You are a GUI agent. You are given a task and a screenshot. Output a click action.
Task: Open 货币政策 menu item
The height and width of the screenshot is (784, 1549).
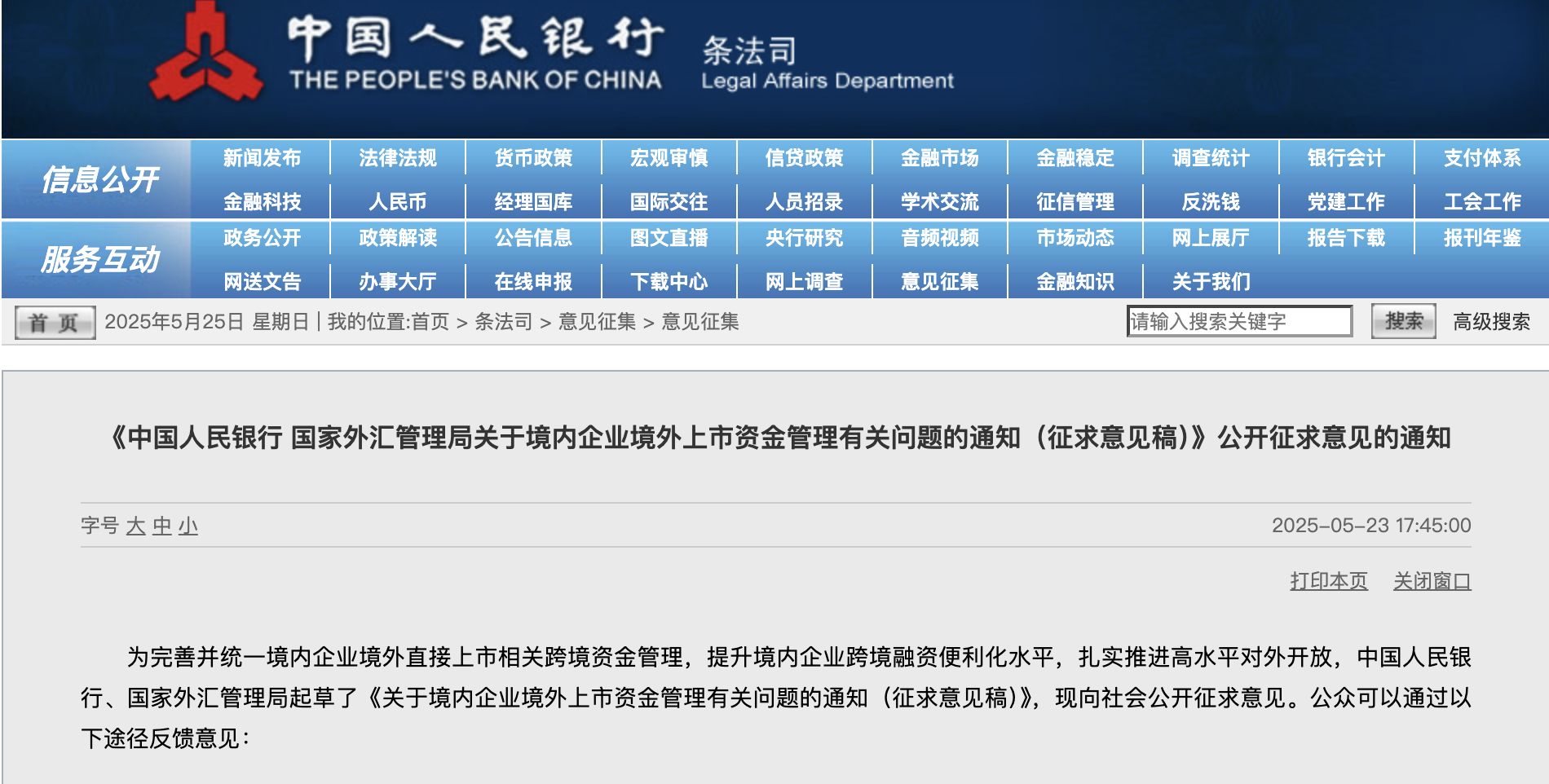[533, 158]
